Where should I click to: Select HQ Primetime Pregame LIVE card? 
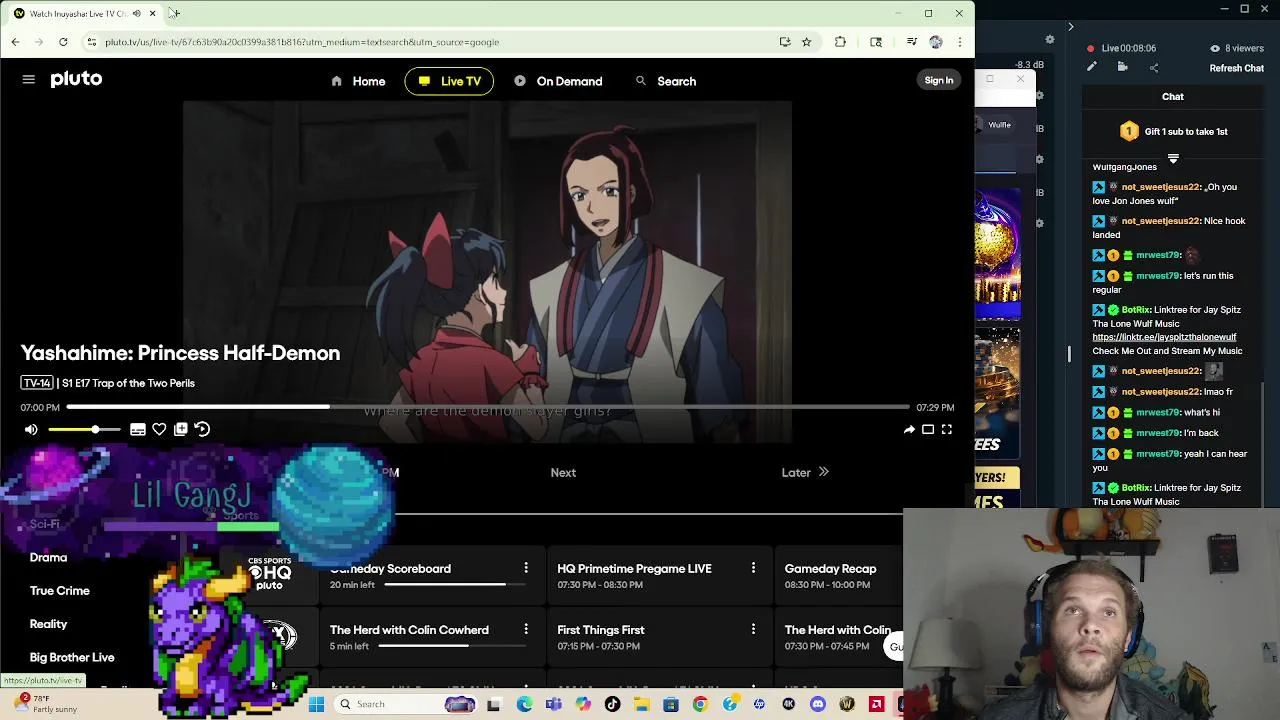click(x=660, y=576)
